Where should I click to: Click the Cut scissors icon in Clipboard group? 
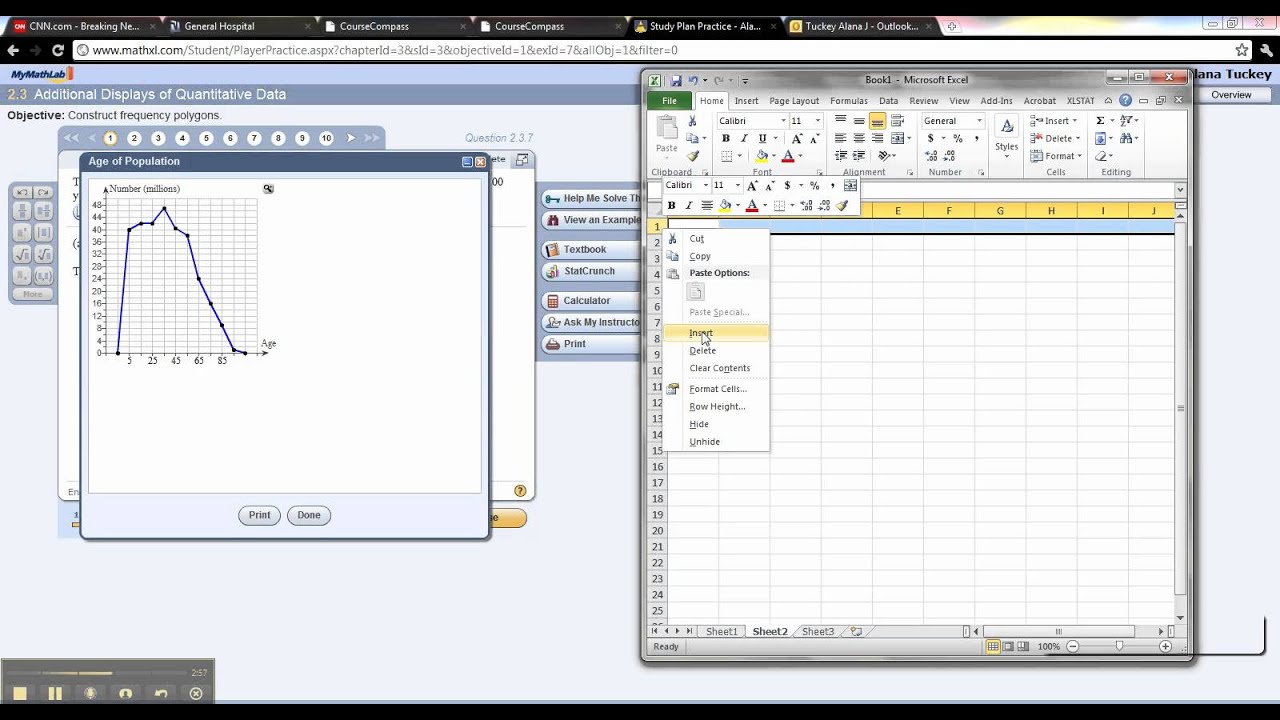coord(692,121)
